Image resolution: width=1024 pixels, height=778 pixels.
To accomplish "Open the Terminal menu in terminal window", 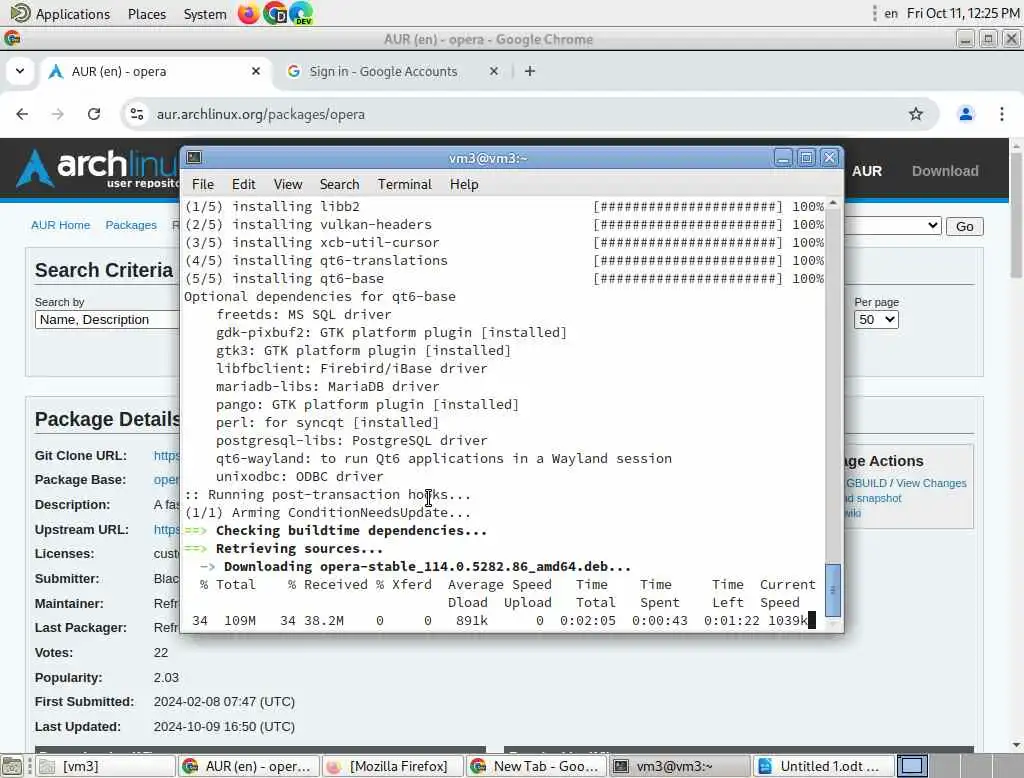I will 404,184.
